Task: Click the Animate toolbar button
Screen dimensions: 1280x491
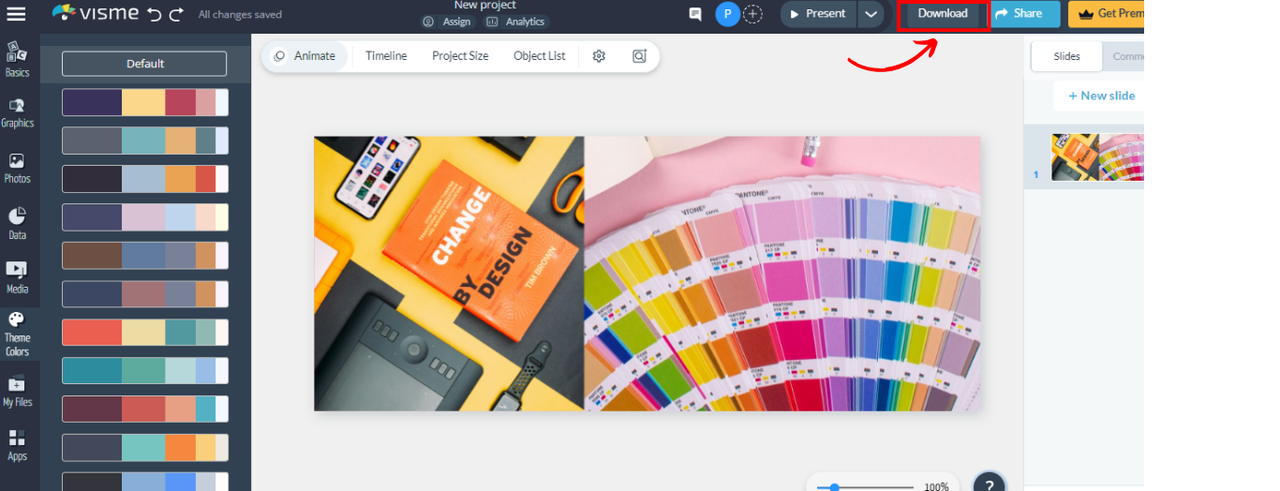Action: 305,56
